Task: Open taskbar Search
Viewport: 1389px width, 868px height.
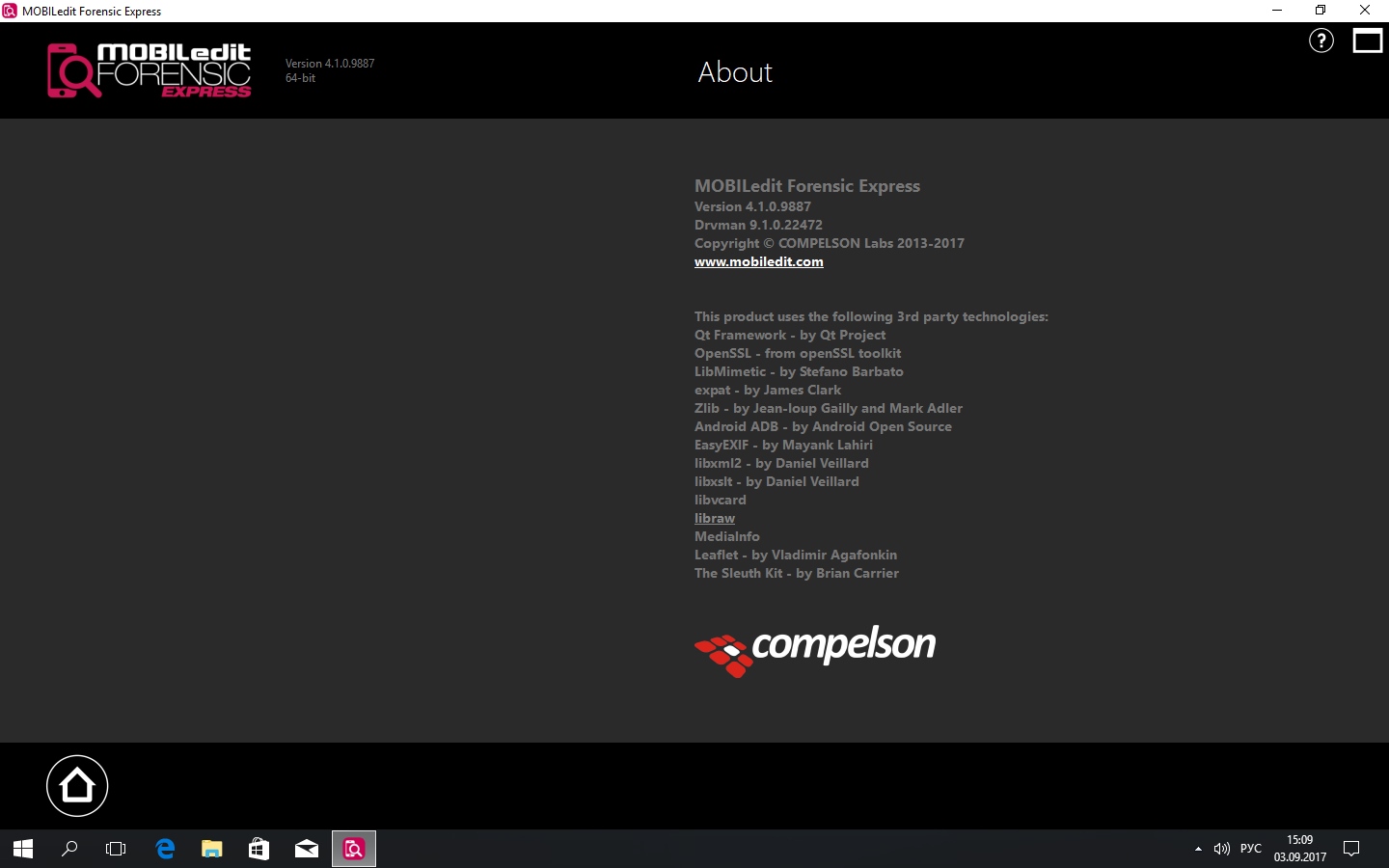Action: pos(69,849)
